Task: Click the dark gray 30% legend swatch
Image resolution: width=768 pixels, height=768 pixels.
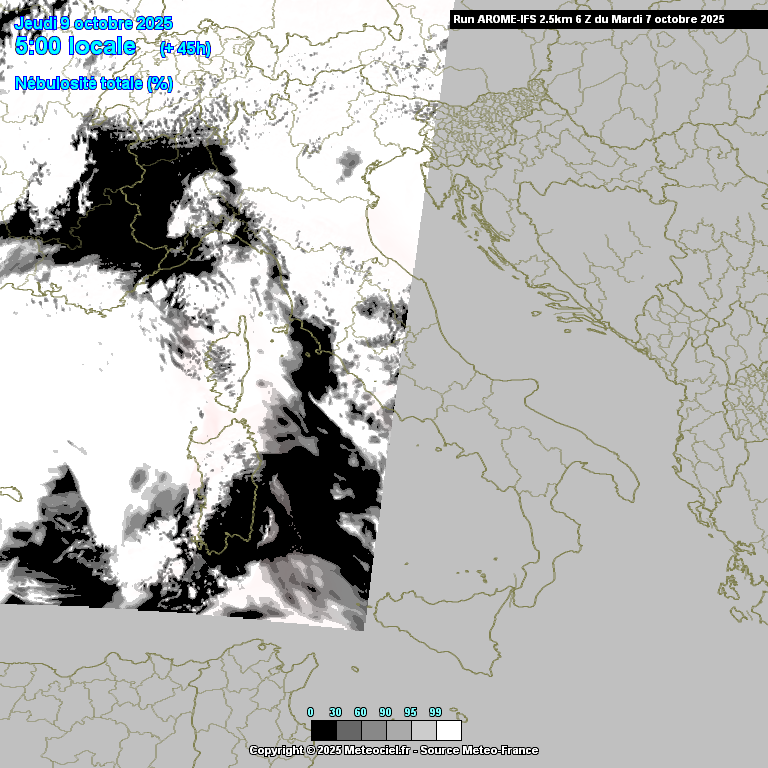Action: pos(348,730)
